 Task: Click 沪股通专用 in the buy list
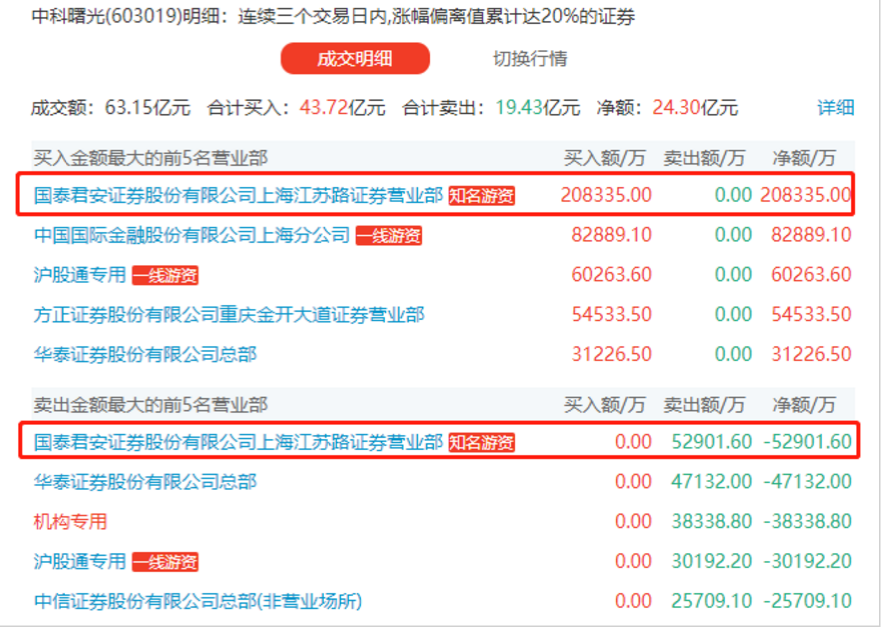(x=80, y=275)
